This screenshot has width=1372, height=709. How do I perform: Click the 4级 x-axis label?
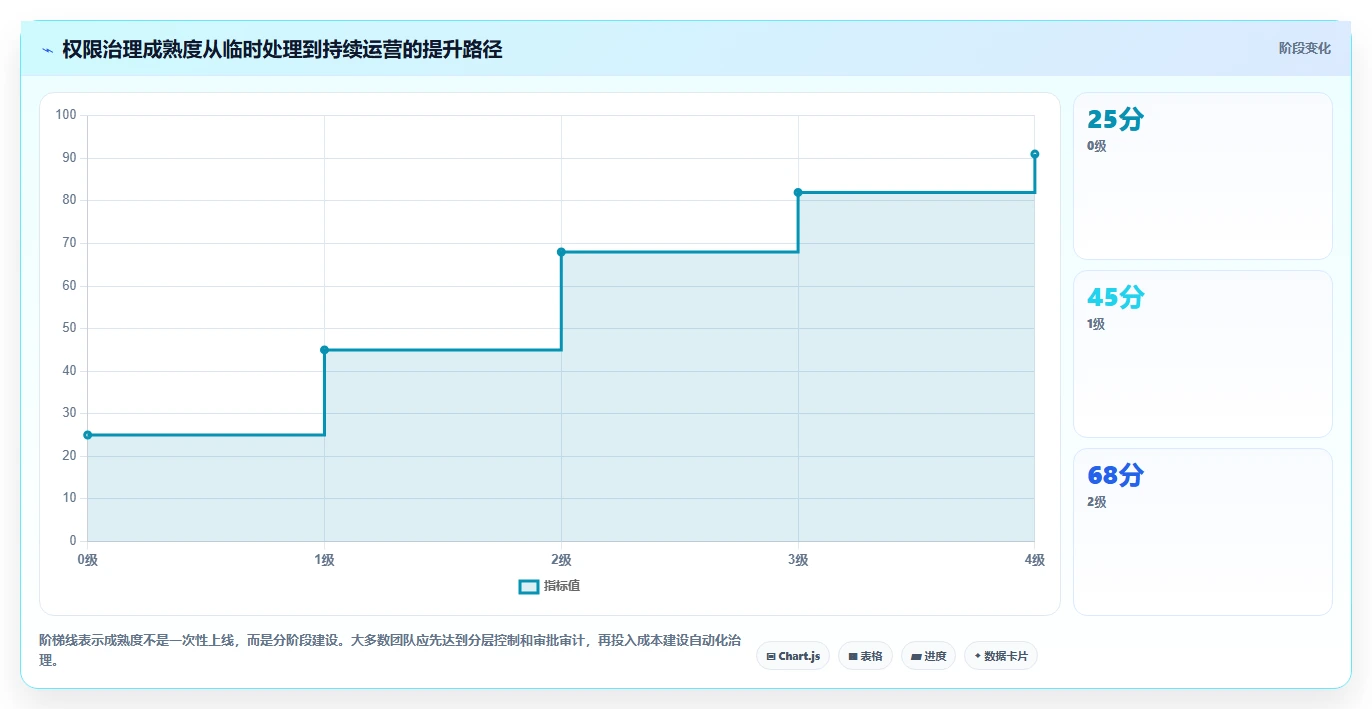pos(1034,560)
